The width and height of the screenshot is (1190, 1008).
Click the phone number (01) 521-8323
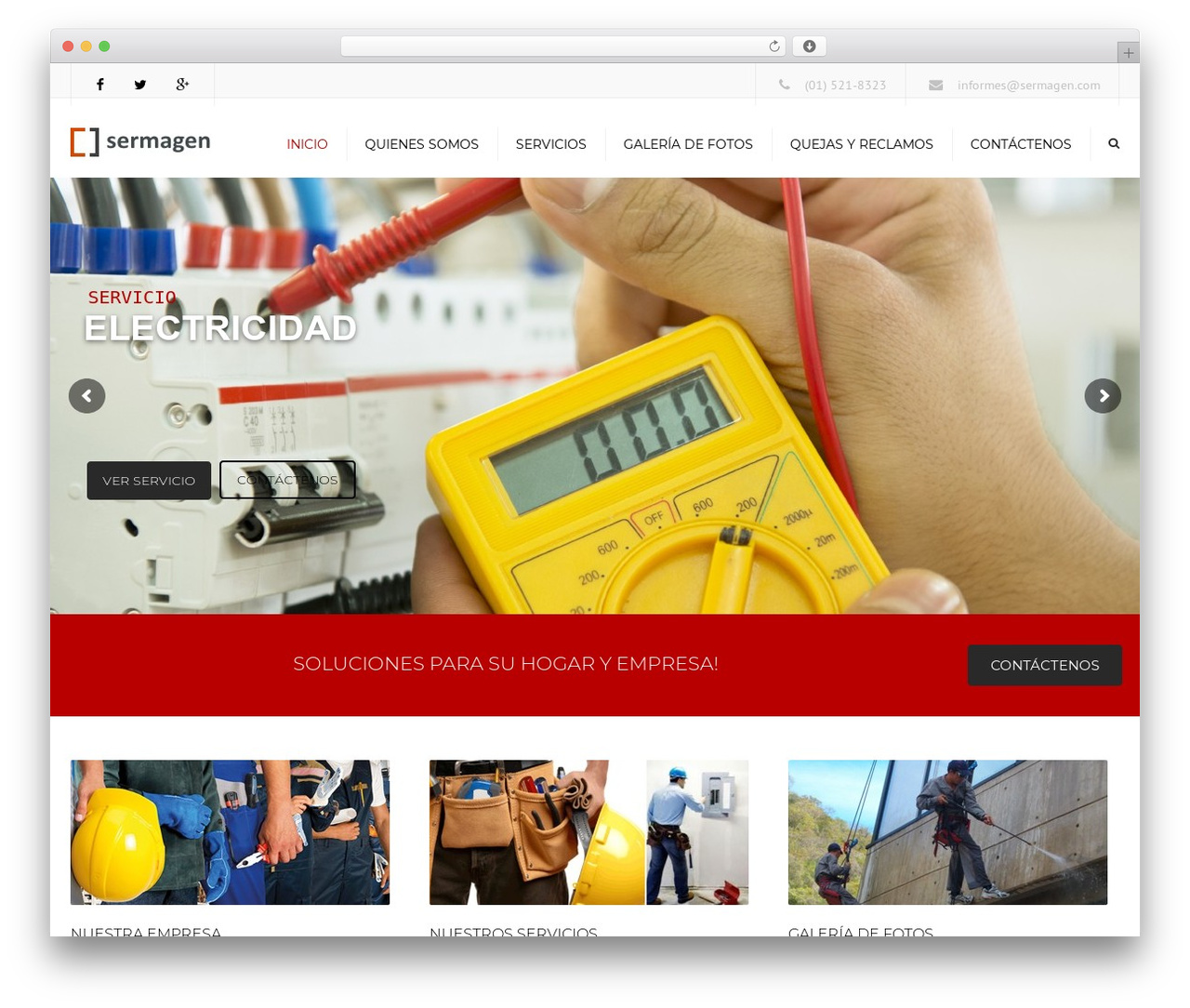point(845,86)
